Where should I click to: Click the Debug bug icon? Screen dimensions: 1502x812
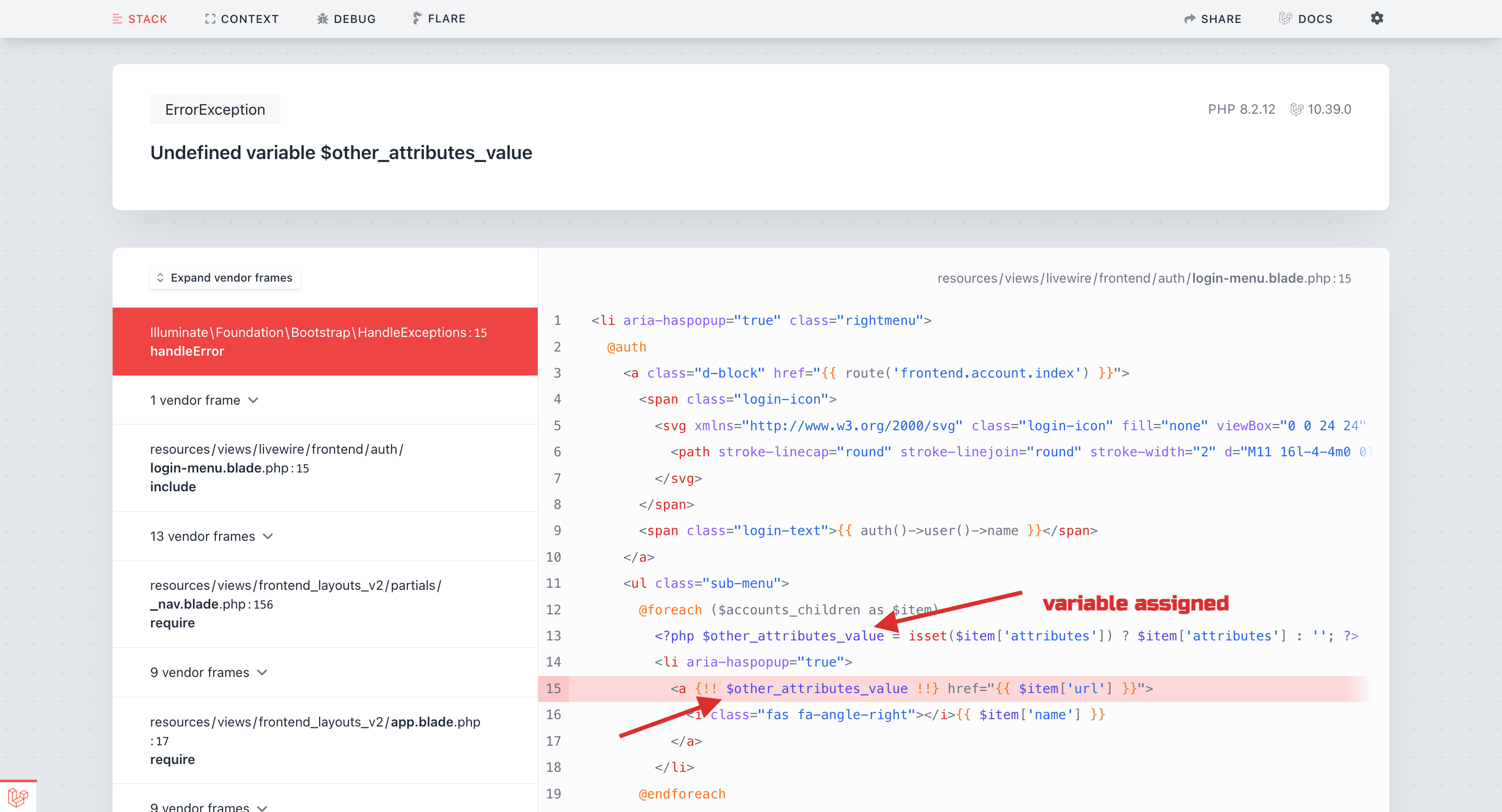[322, 19]
